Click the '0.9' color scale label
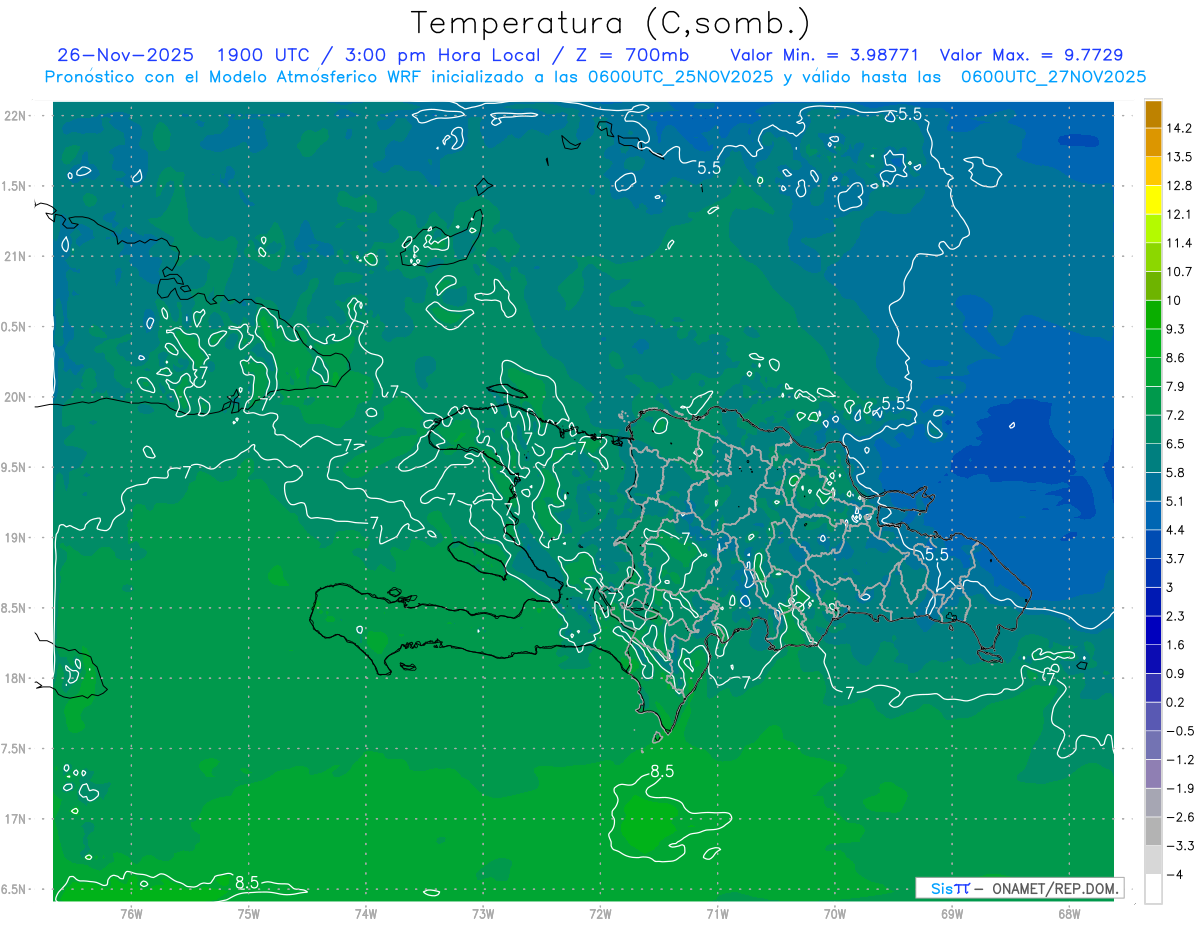1200x927 pixels. pyautogui.click(x=1176, y=673)
